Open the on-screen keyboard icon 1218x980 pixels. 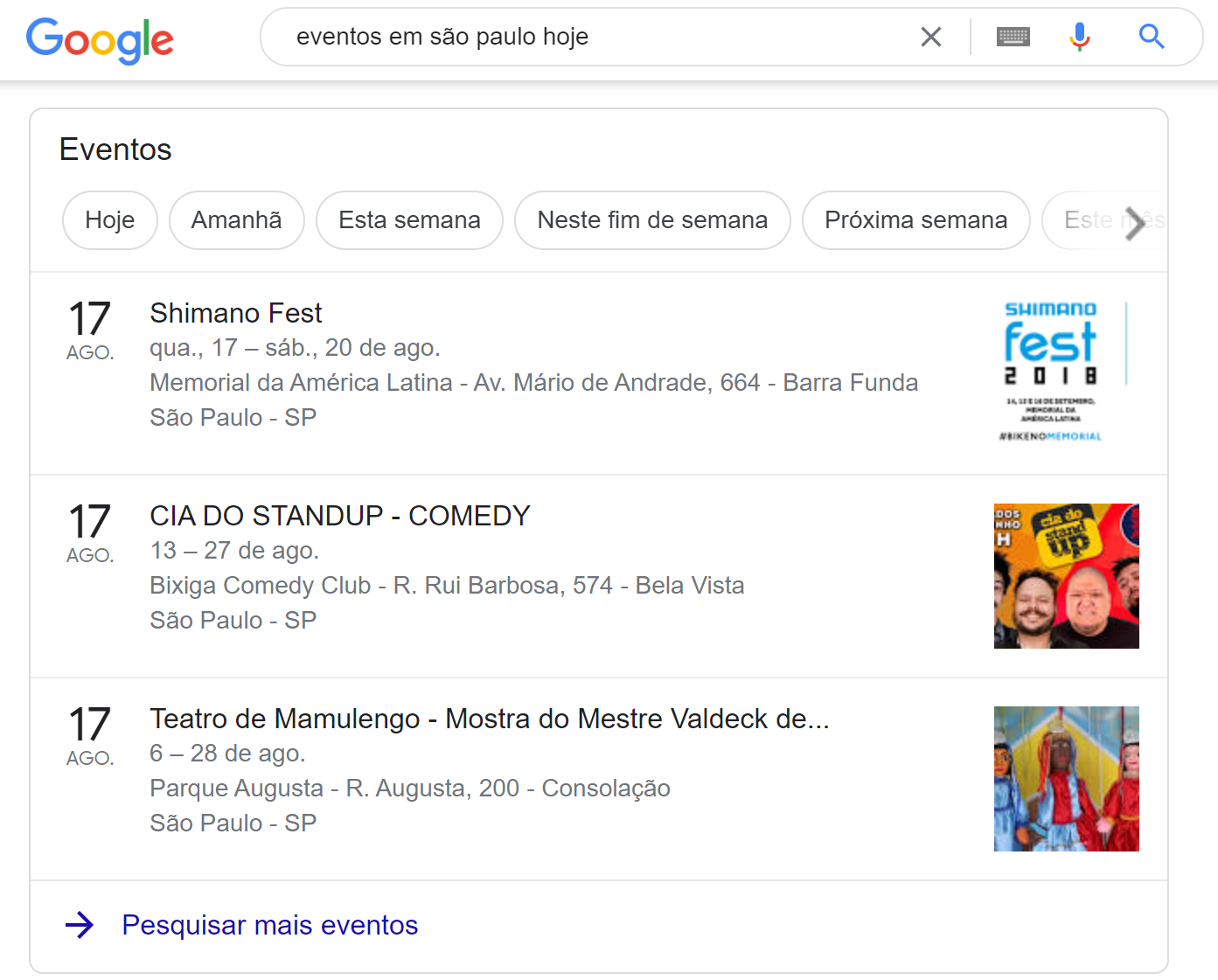1013,37
